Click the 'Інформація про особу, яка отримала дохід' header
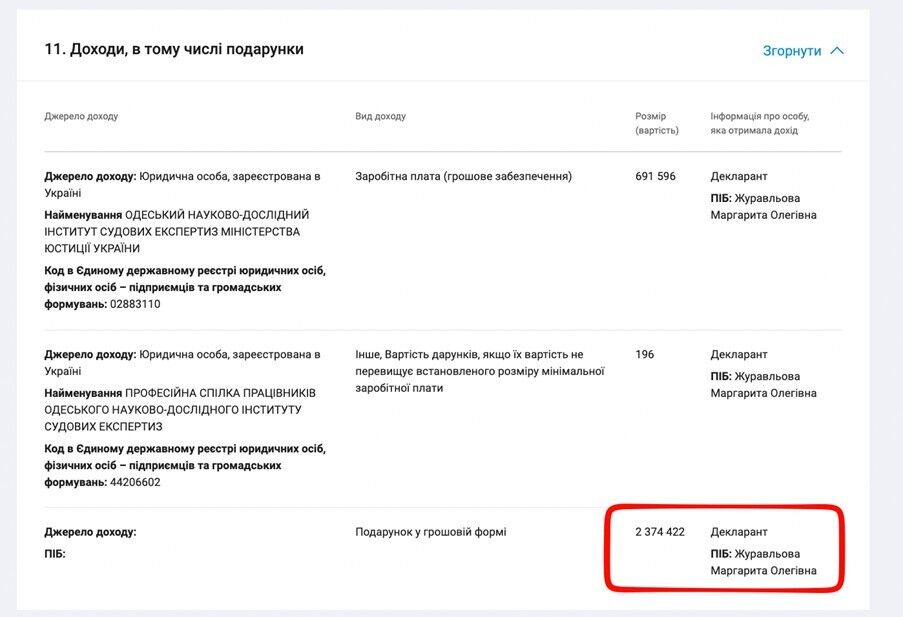 pos(760,123)
